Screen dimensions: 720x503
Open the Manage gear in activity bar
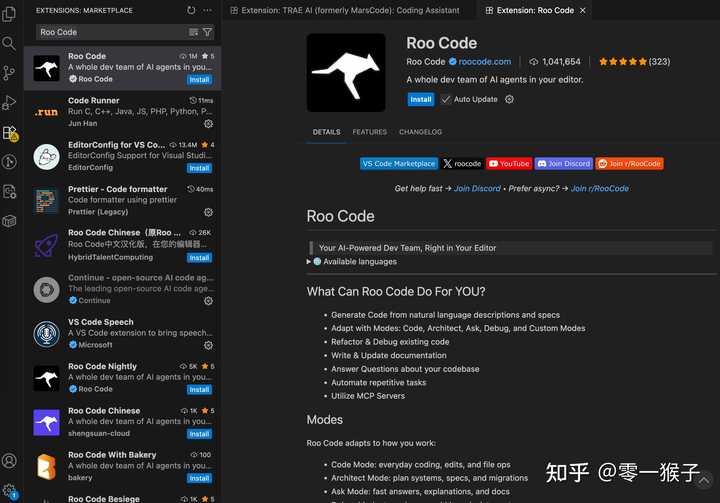pyautogui.click(x=9, y=491)
